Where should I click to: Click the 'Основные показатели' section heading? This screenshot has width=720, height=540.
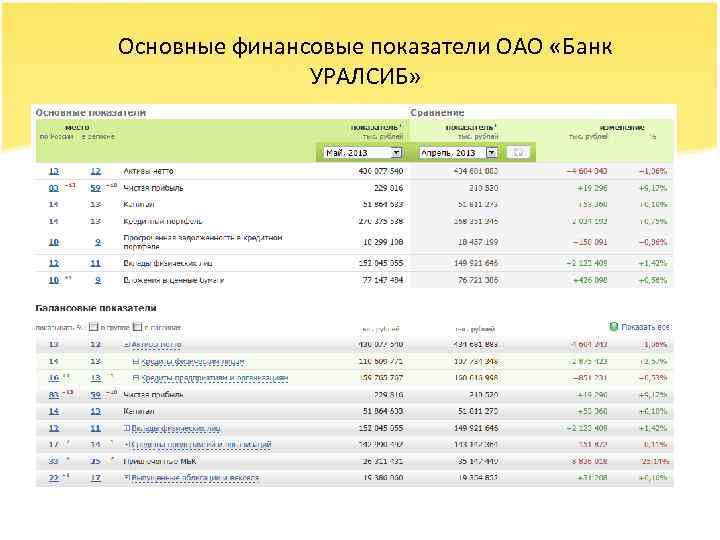pyautogui.click(x=91, y=112)
